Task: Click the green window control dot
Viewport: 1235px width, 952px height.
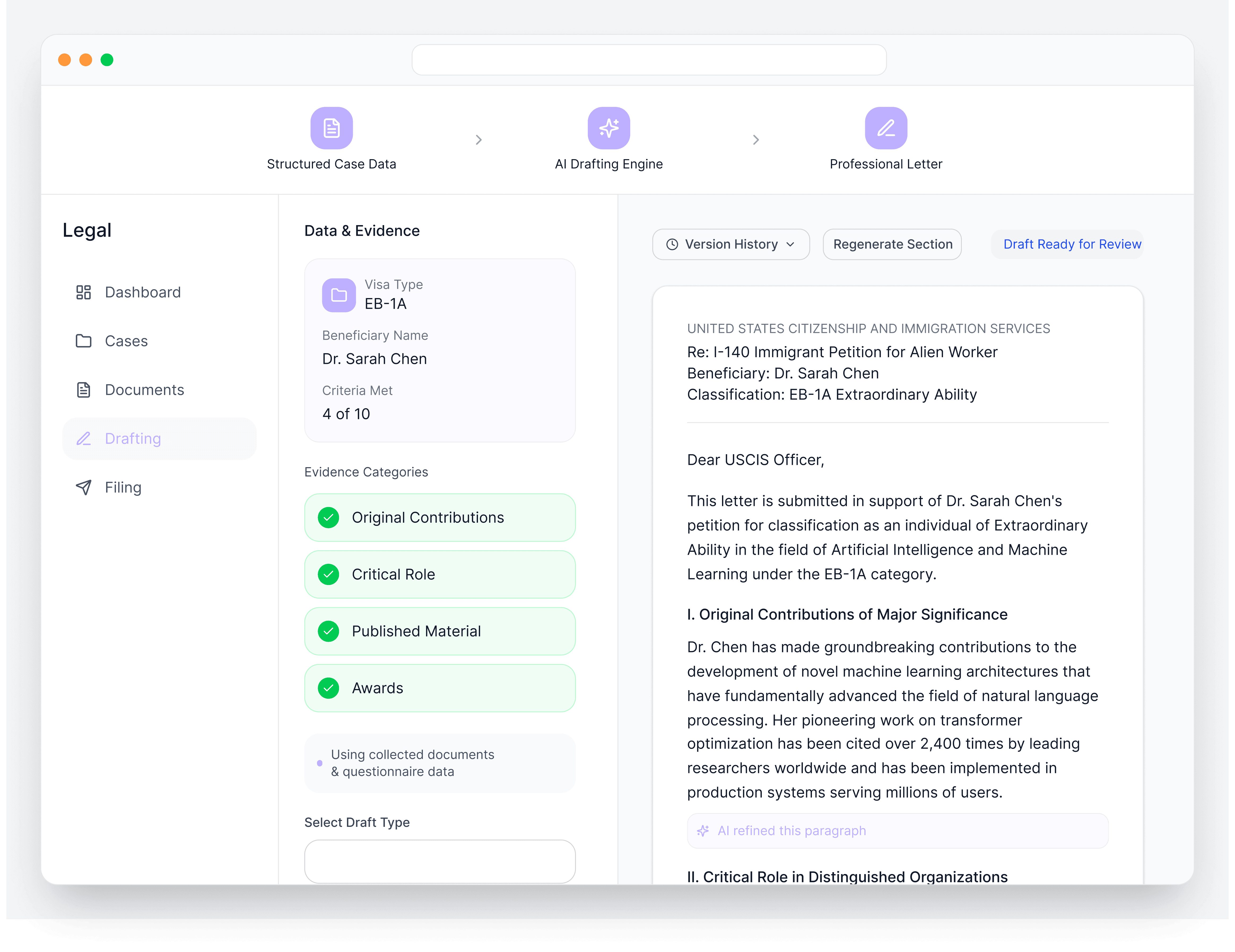Action: click(107, 60)
